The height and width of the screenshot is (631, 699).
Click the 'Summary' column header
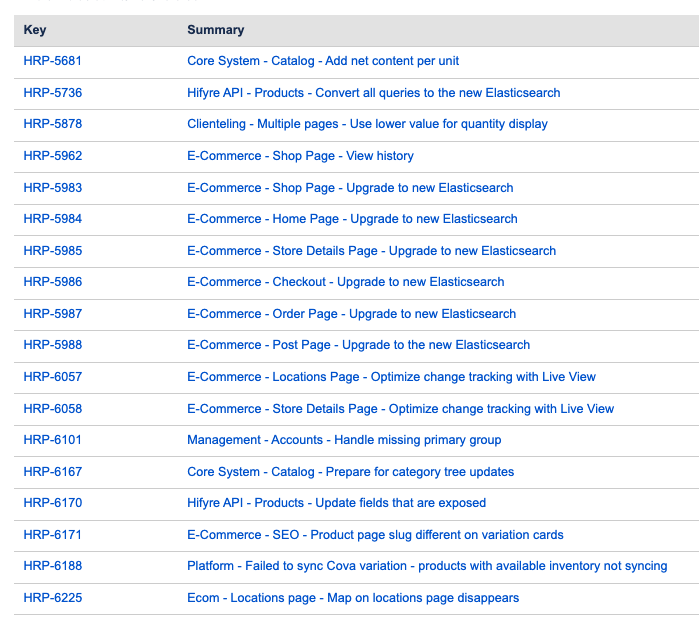point(215,30)
